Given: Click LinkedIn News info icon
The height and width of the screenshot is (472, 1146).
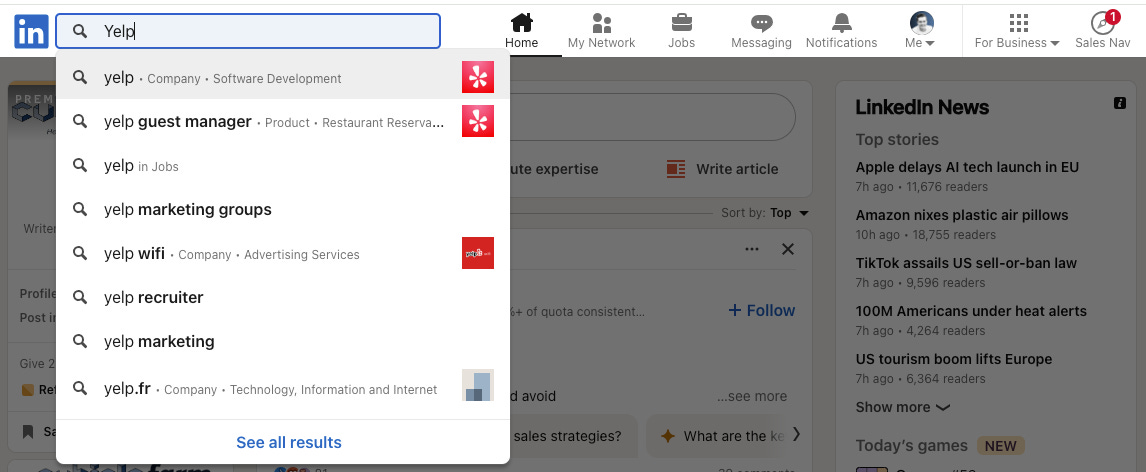Looking at the screenshot, I should click(1120, 103).
